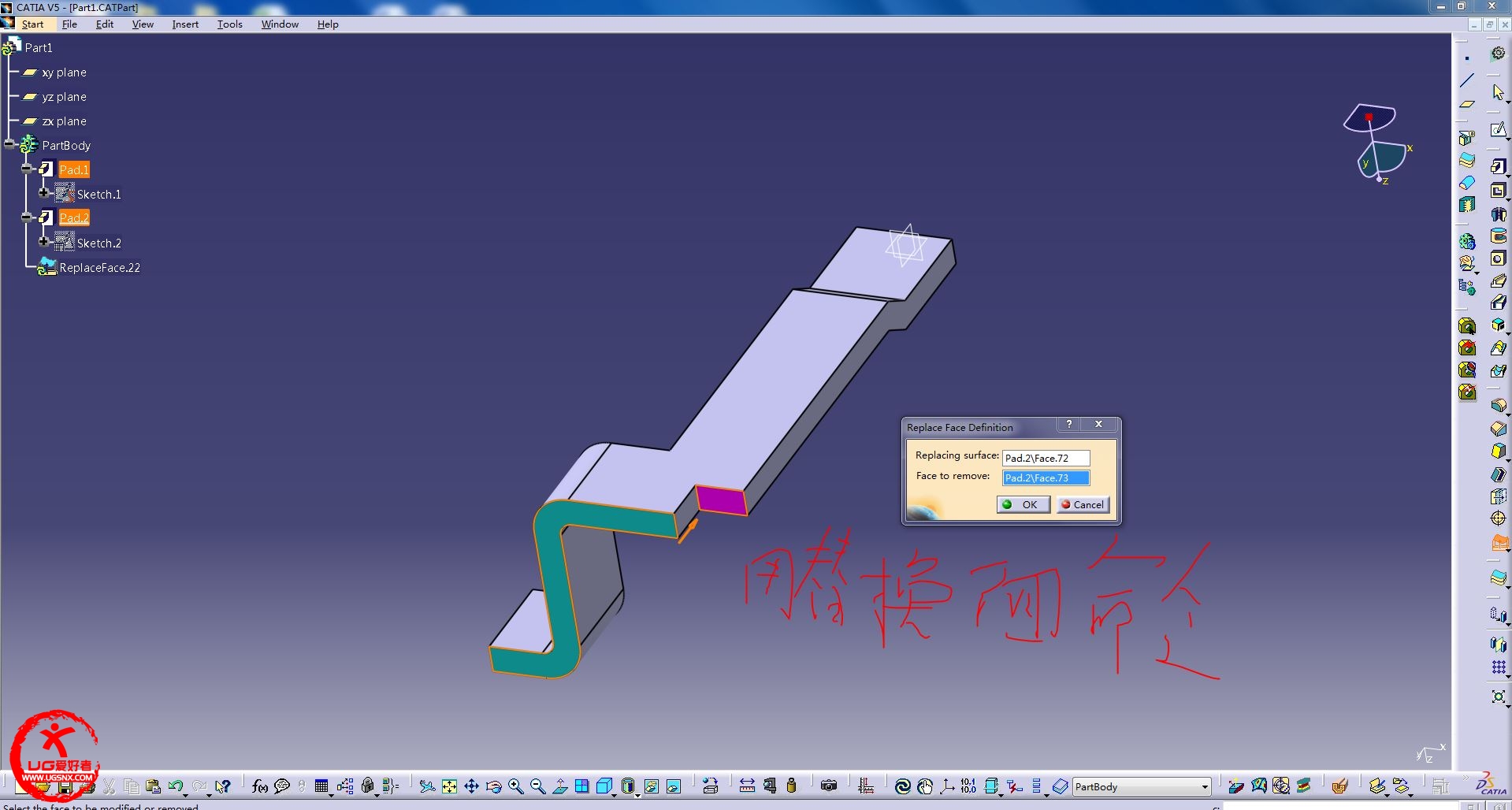Close the Replace Face Definition dialog
Image resolution: width=1512 pixels, height=810 pixels.
pos(1098,425)
